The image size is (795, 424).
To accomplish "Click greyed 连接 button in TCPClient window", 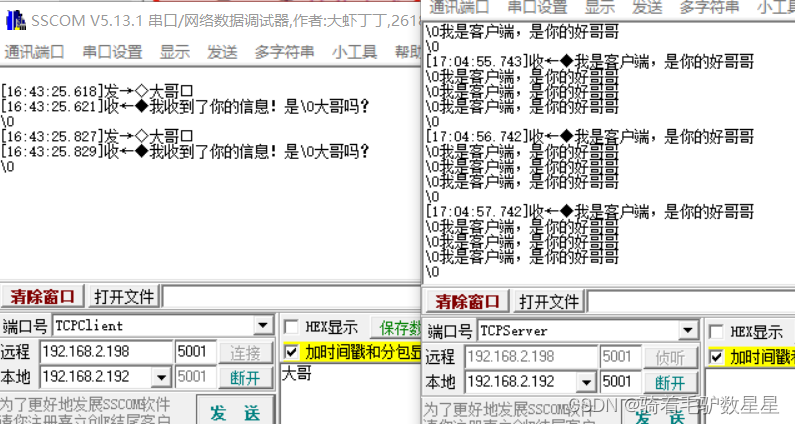I will pyautogui.click(x=245, y=353).
